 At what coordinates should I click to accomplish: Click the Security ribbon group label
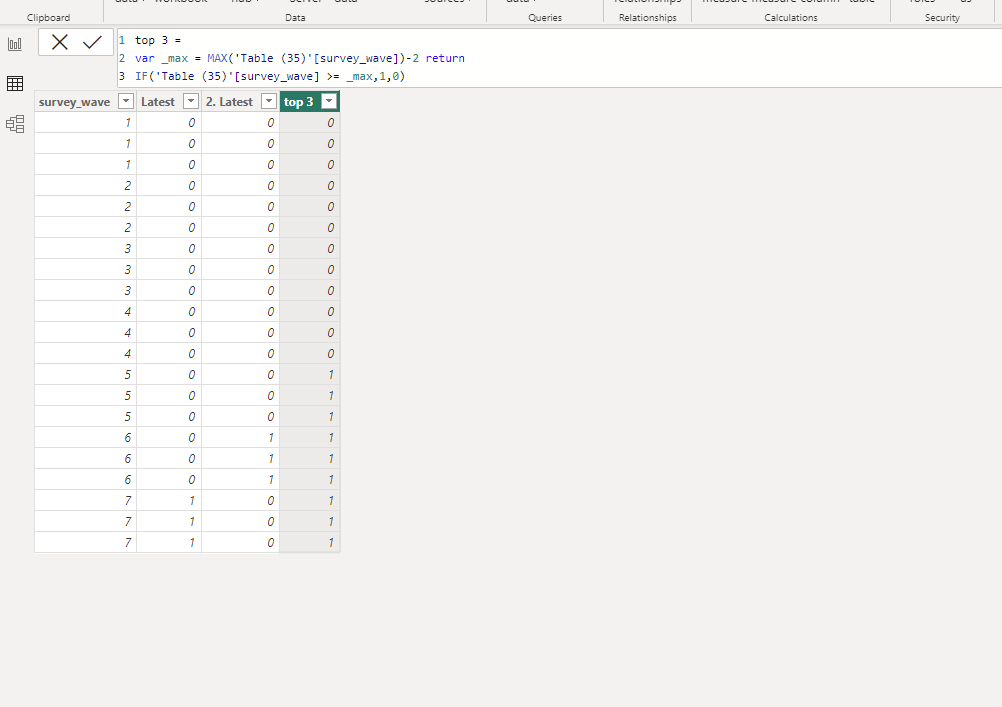(942, 18)
